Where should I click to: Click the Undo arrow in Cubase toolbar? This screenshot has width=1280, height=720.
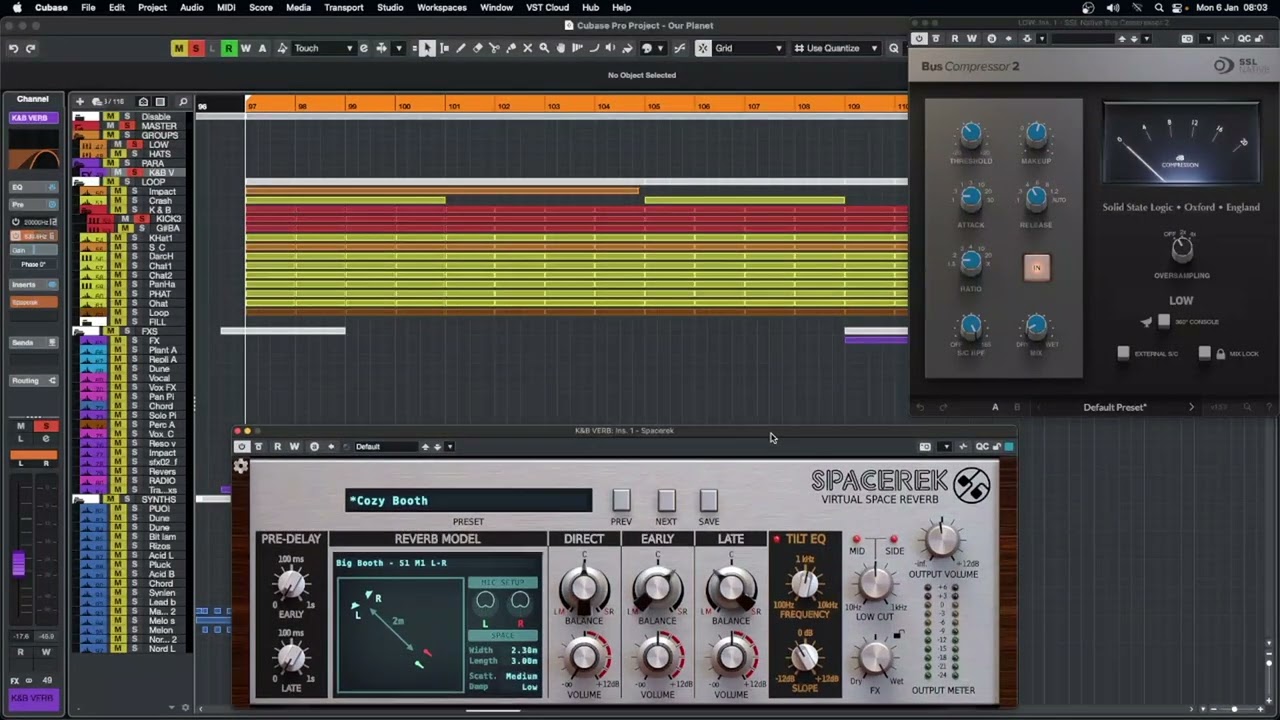13,48
